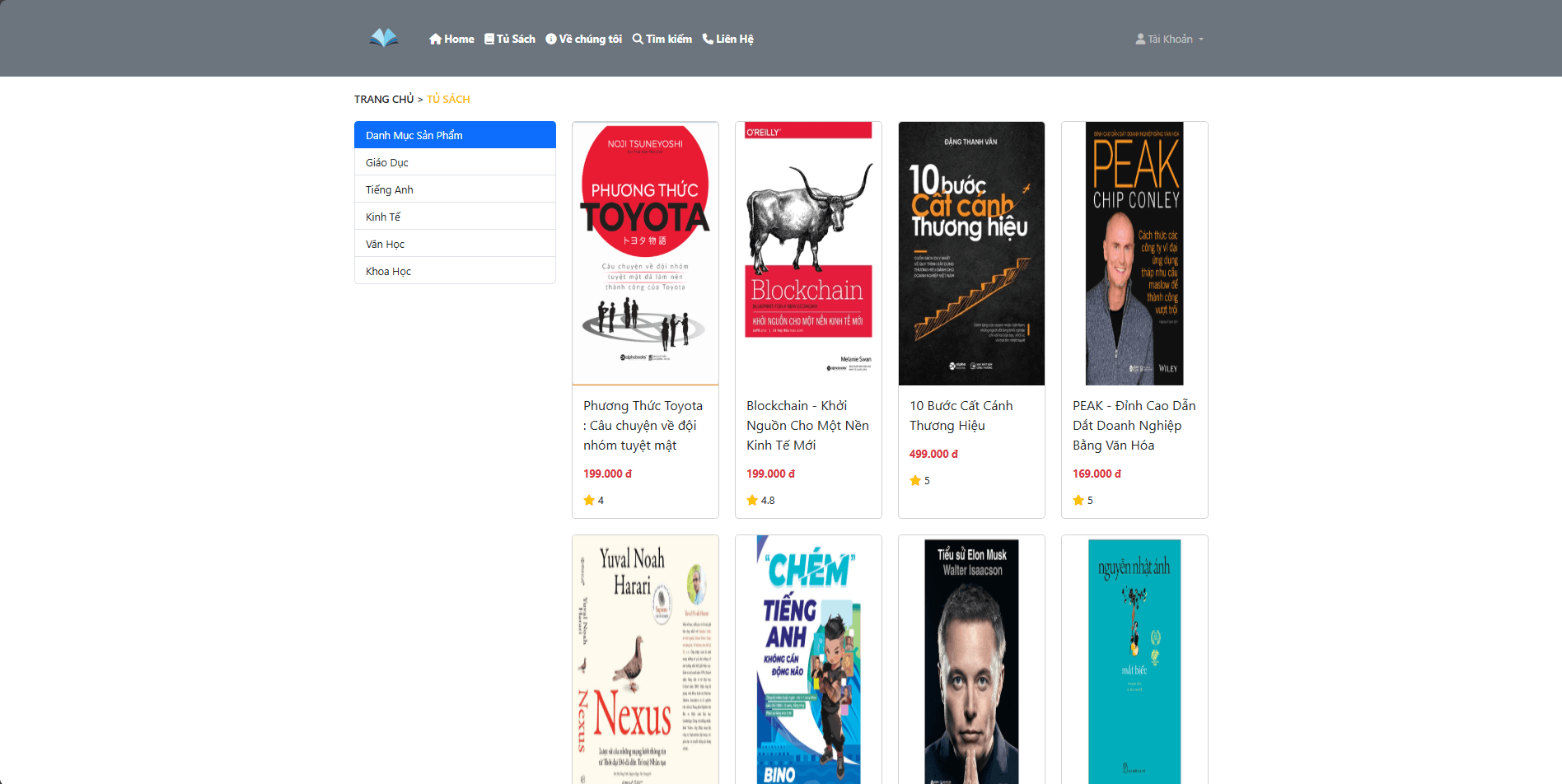Click title 10 Bước Cất Cánh Thương Hiệu

click(x=961, y=415)
